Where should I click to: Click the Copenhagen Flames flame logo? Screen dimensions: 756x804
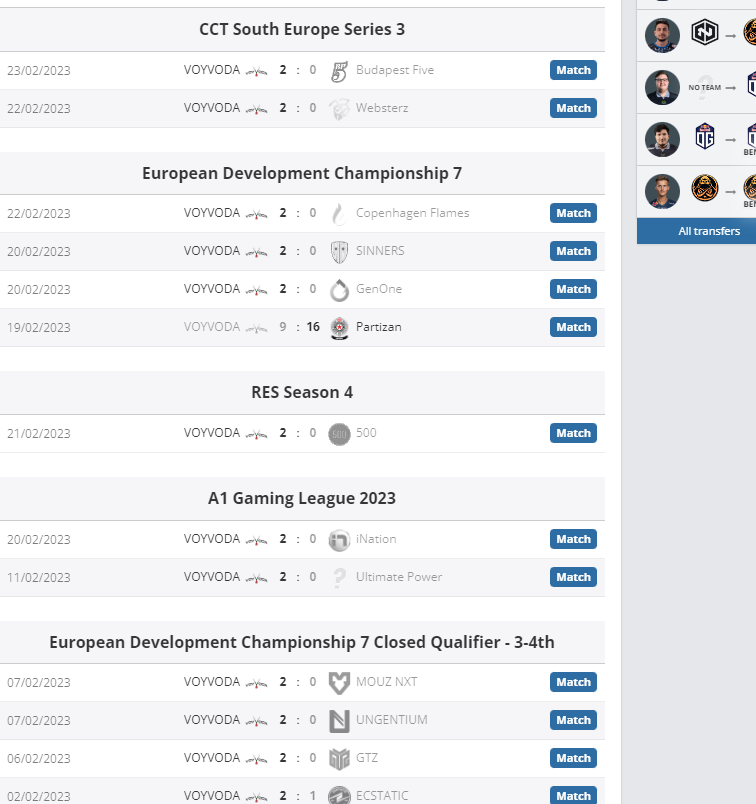(x=339, y=214)
